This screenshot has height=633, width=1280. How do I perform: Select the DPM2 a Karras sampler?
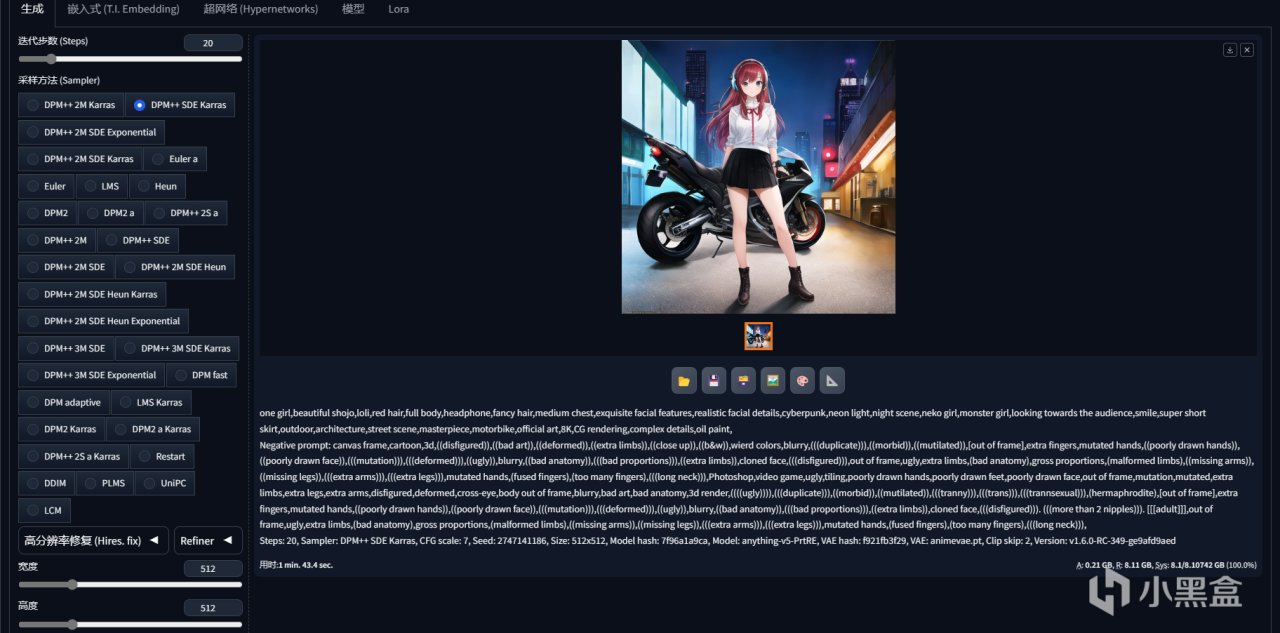pyautogui.click(x=153, y=429)
